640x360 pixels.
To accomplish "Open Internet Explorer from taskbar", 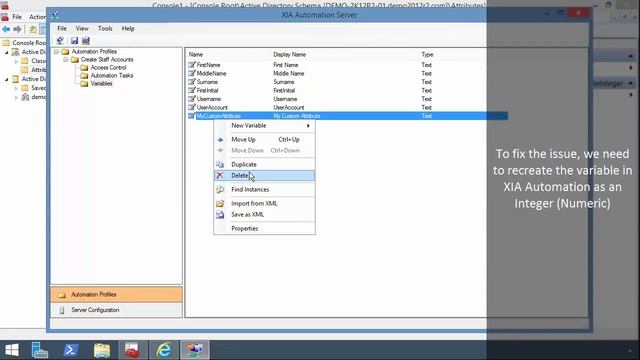I will (164, 350).
